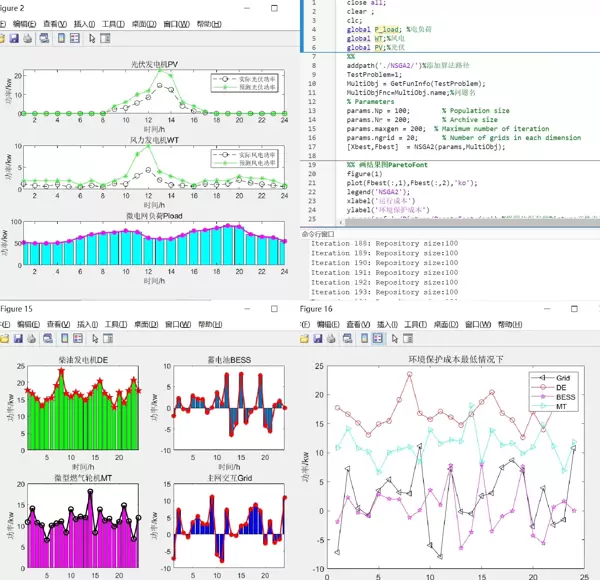Toggle Insert Legend in Figure 16 toolbar
The height and width of the screenshot is (580, 600).
click(x=377, y=340)
